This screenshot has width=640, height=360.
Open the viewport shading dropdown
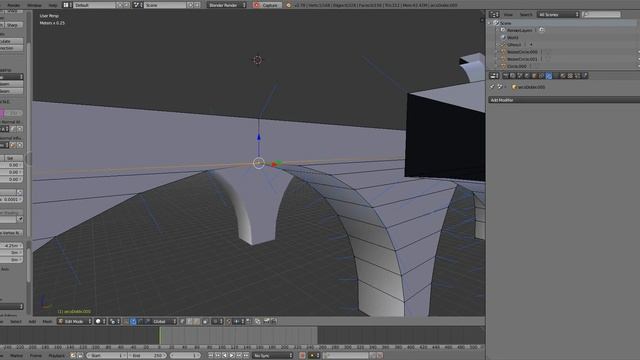point(100,322)
